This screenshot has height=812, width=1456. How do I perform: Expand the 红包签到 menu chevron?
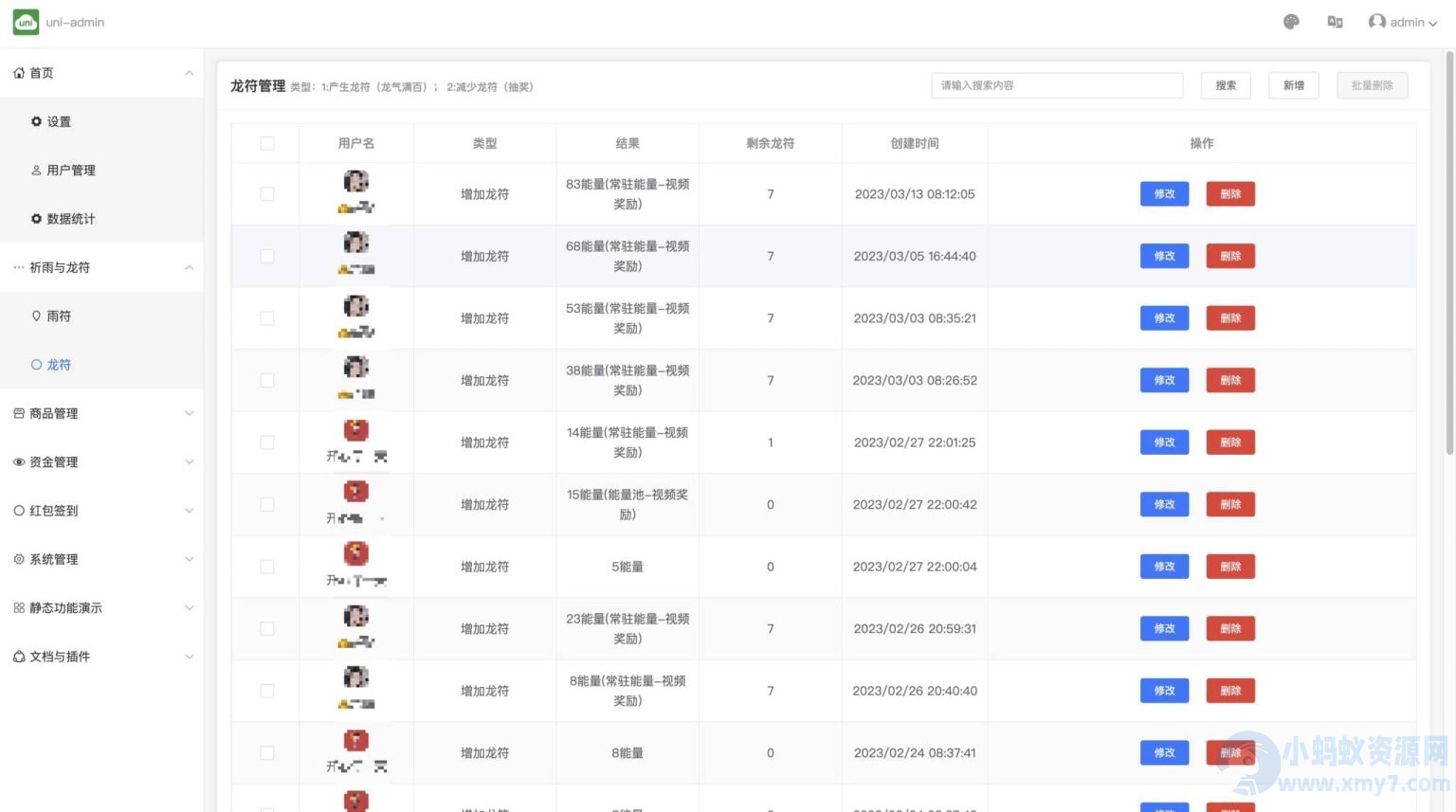tap(189, 511)
